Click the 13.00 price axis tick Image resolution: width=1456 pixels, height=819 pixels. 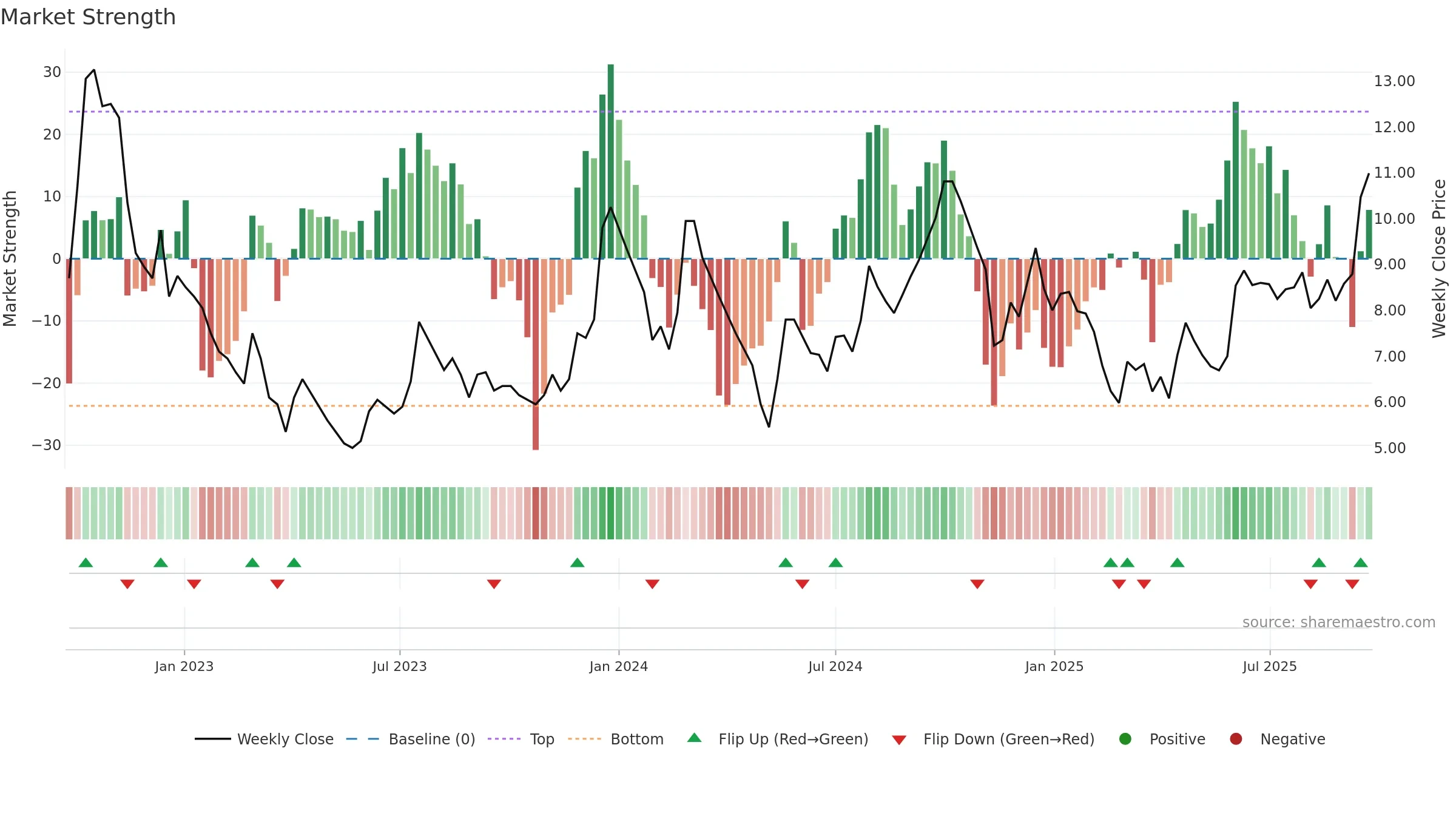pos(1394,81)
